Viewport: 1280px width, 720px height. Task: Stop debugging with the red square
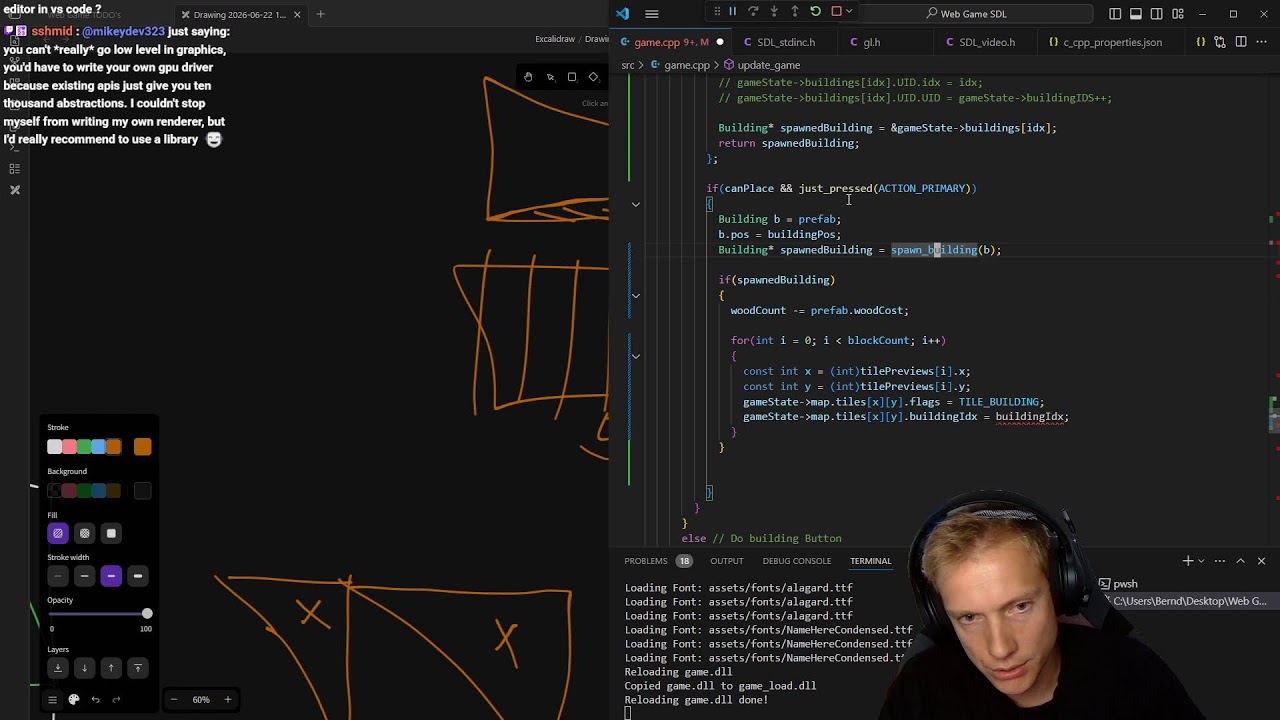[x=837, y=12]
